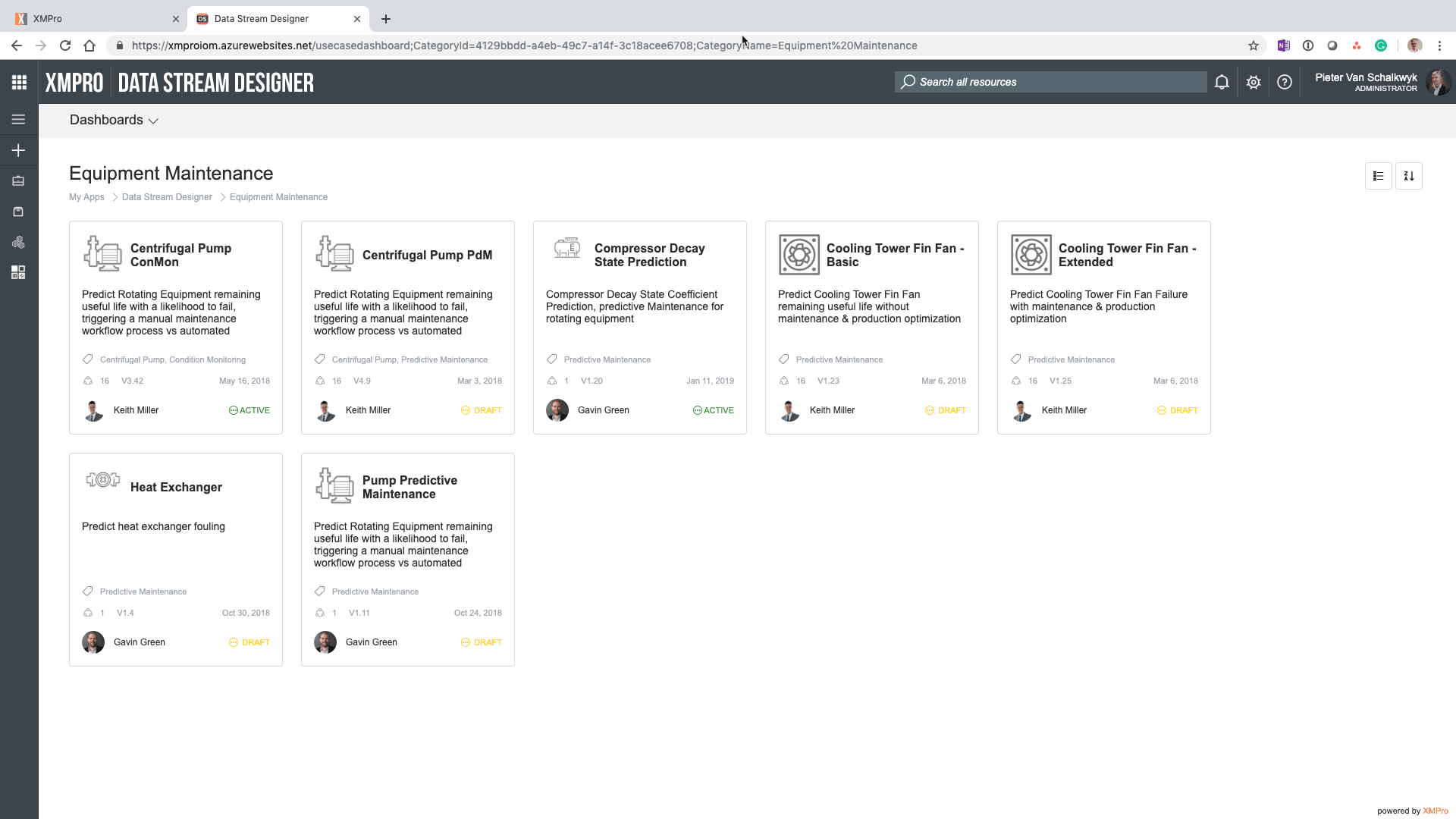
Task: Open the settings gear icon
Action: point(1254,82)
